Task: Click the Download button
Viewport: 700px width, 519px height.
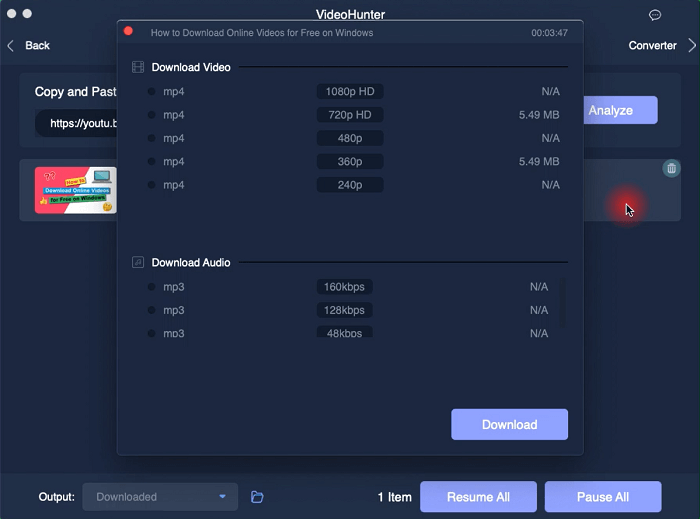Action: (509, 424)
